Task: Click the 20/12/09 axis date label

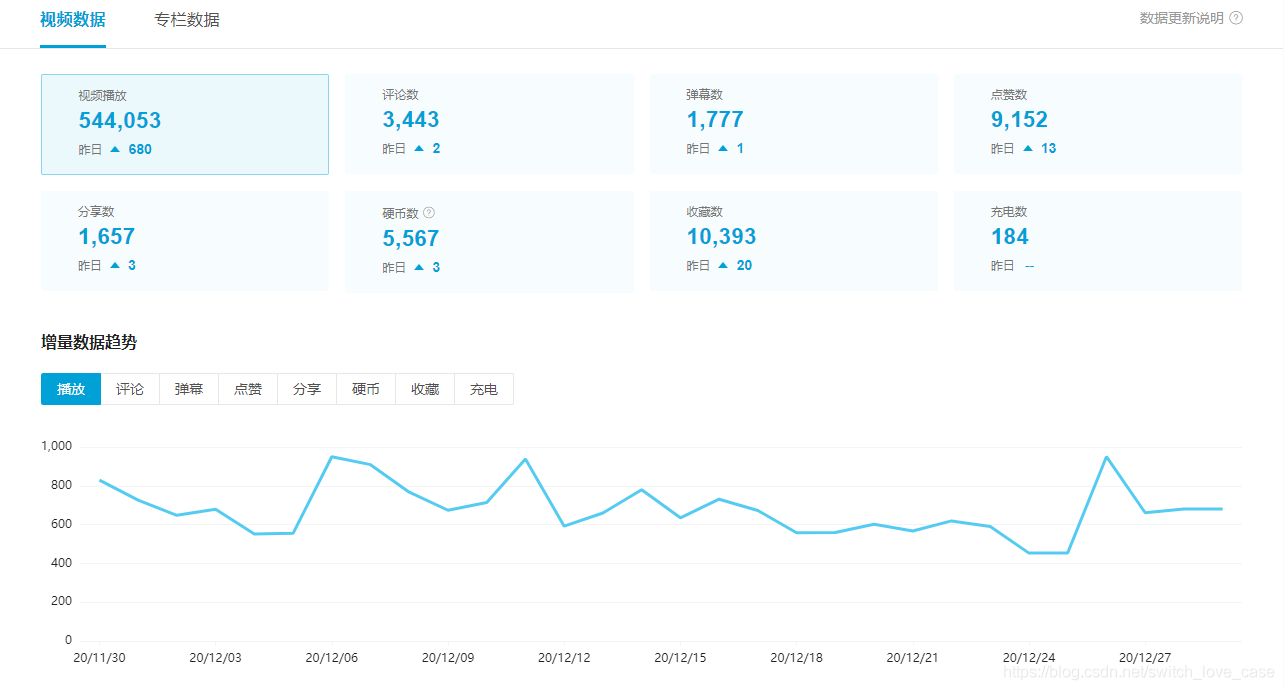Action: [448, 658]
